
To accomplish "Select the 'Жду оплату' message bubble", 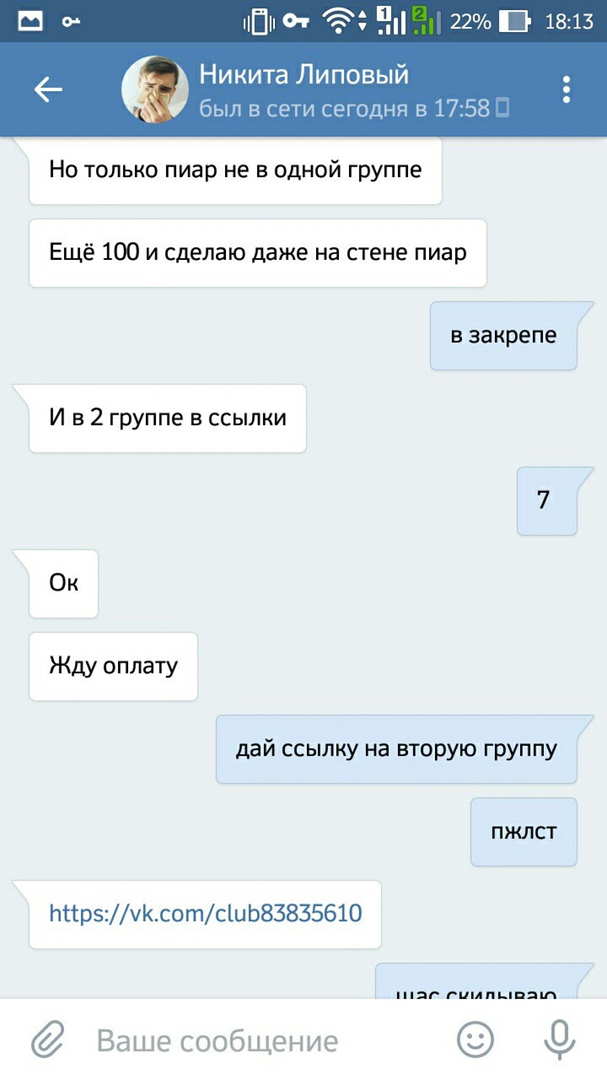I will pos(113,666).
